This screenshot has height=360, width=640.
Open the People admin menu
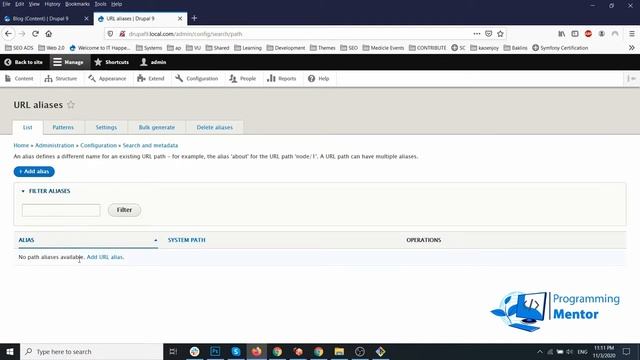click(242, 78)
